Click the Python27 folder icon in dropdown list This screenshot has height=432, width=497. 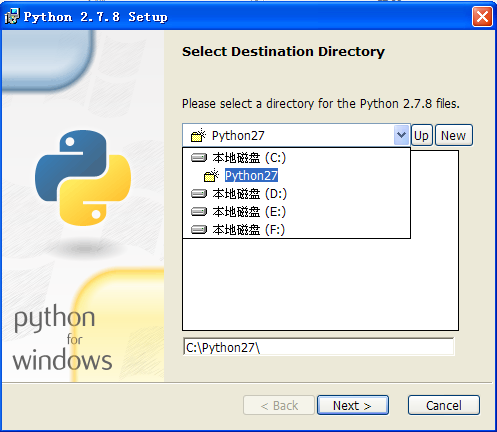tap(211, 175)
